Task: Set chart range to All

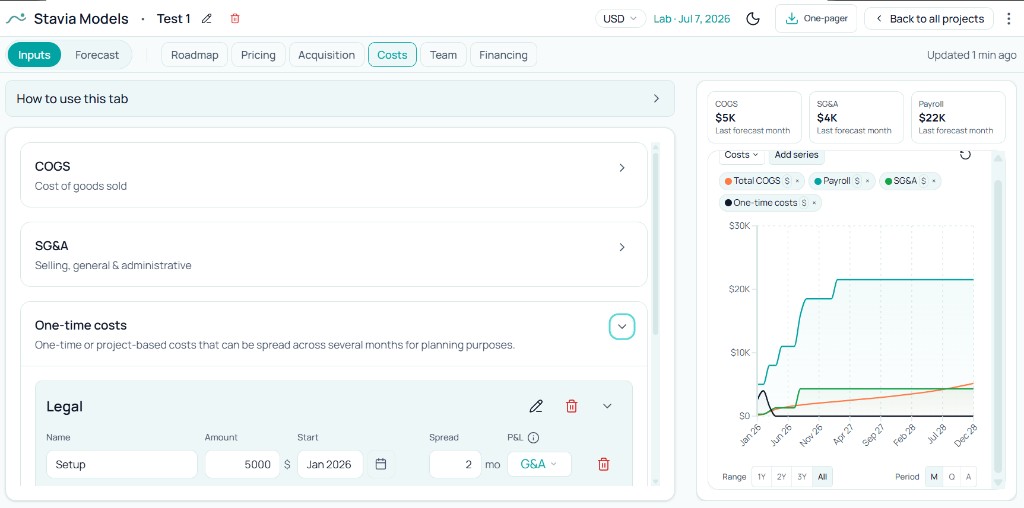Action: tap(822, 477)
